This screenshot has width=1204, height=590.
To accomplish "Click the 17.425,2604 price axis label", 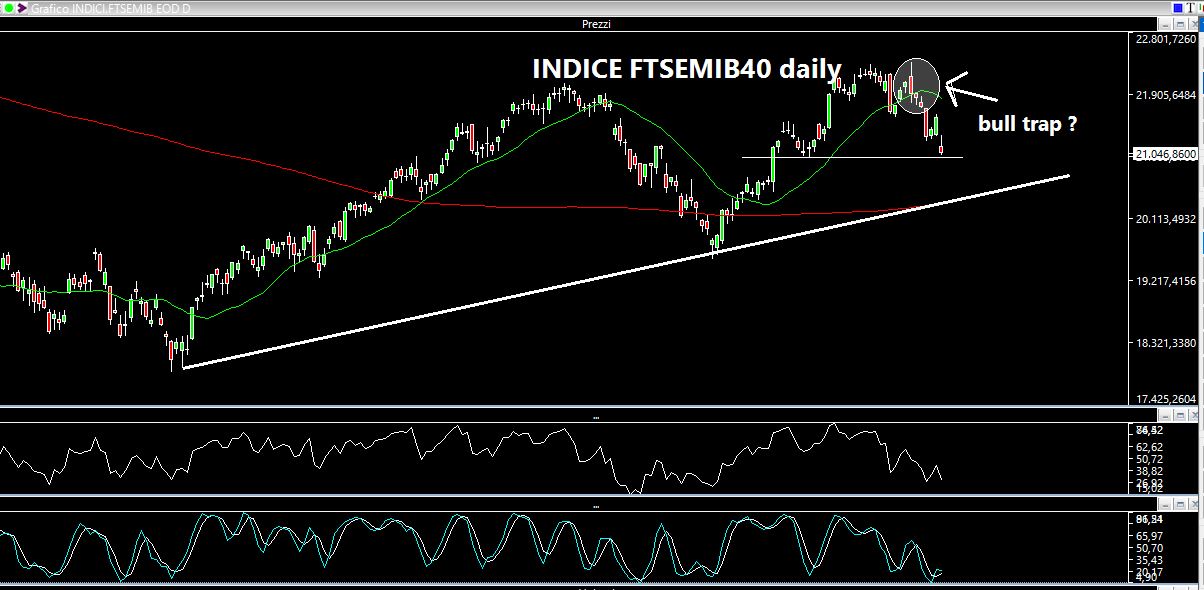I will coord(1166,399).
